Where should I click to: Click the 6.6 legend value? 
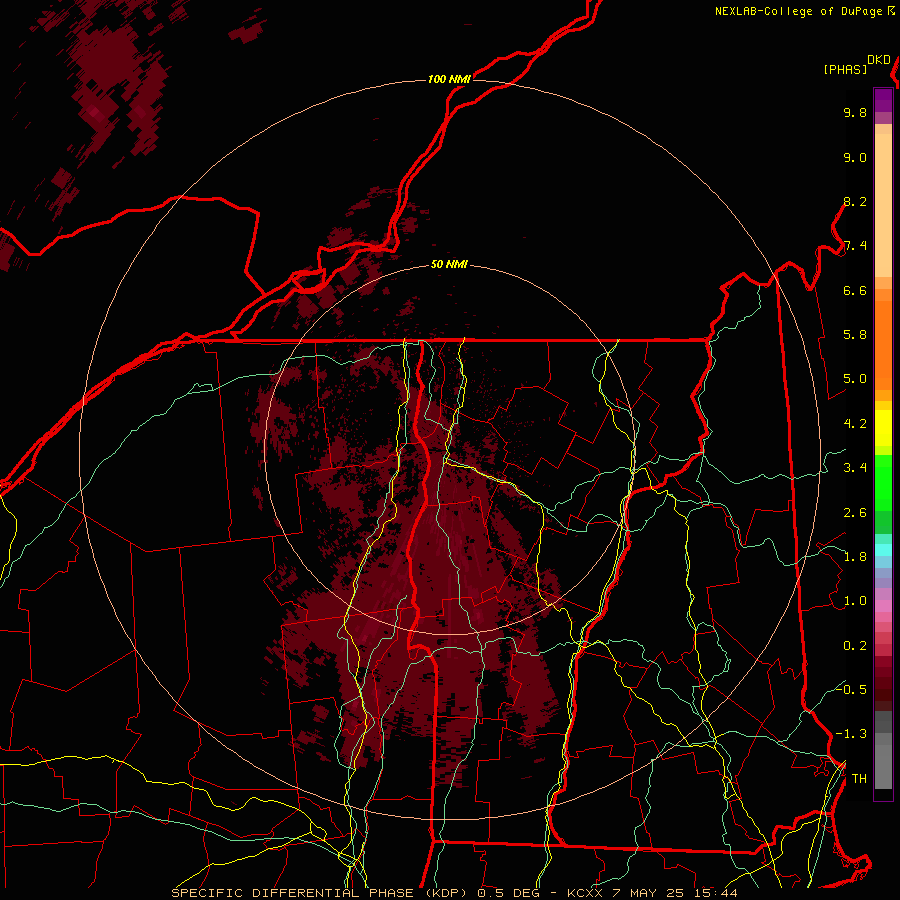(855, 290)
